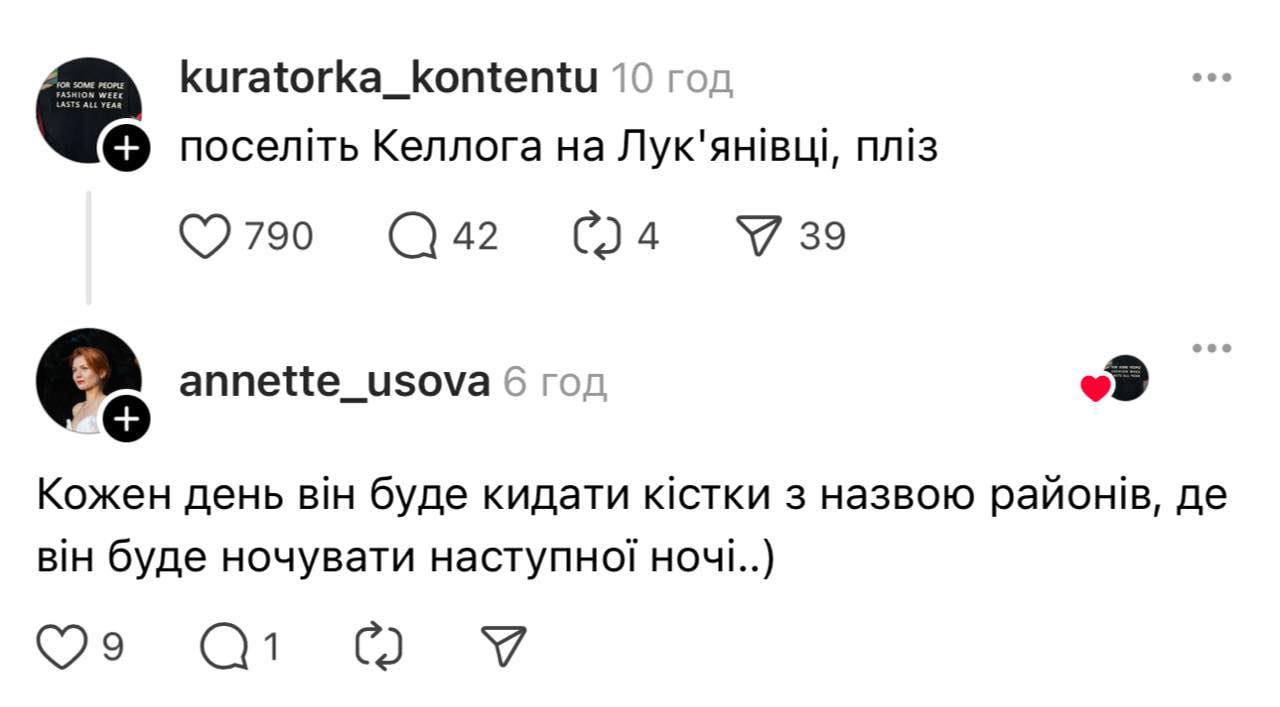Open more options for kuratorka_kontentu post
1280x707 pixels.
(1211, 78)
